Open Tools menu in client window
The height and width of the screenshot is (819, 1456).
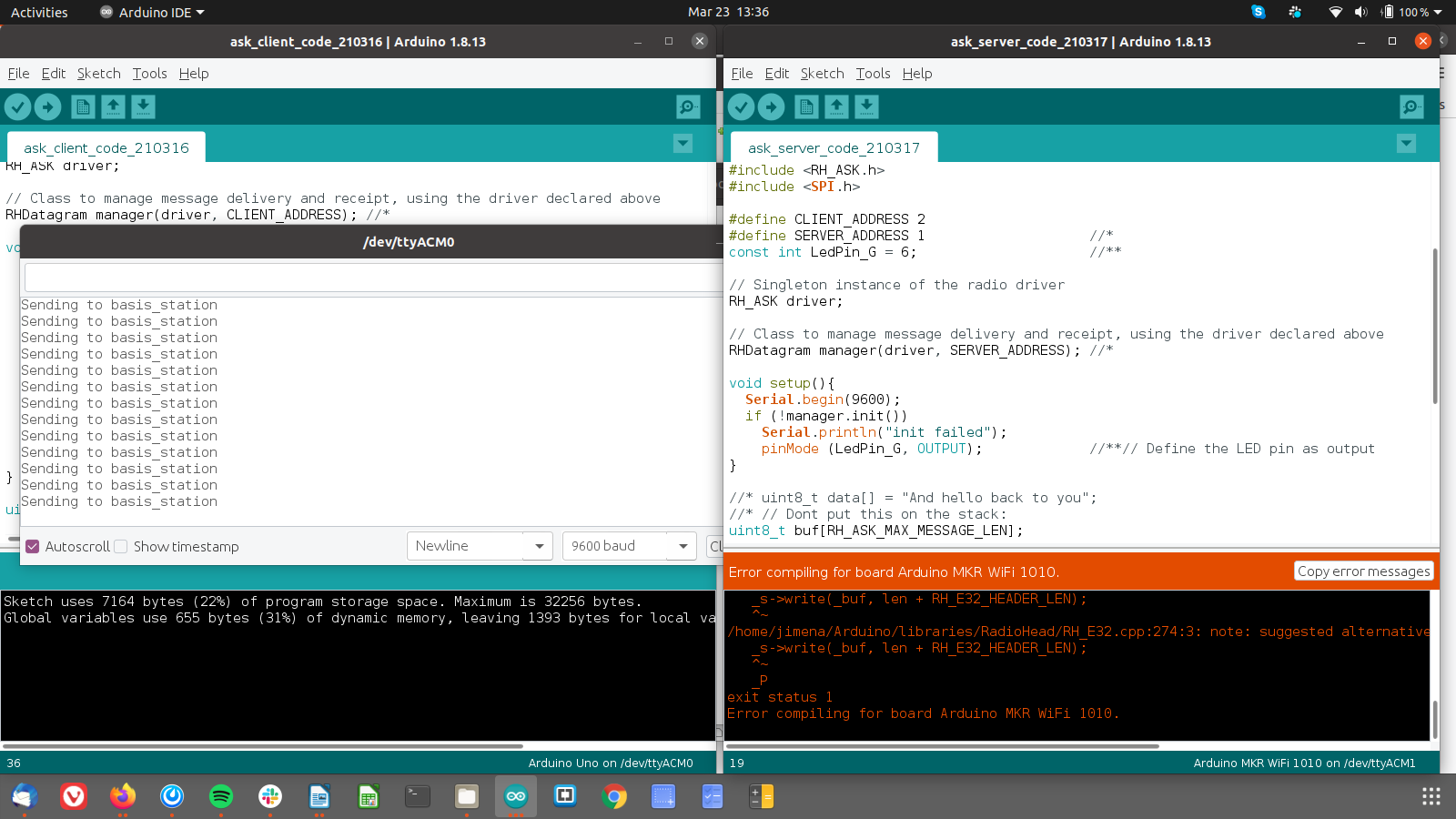coord(149,74)
